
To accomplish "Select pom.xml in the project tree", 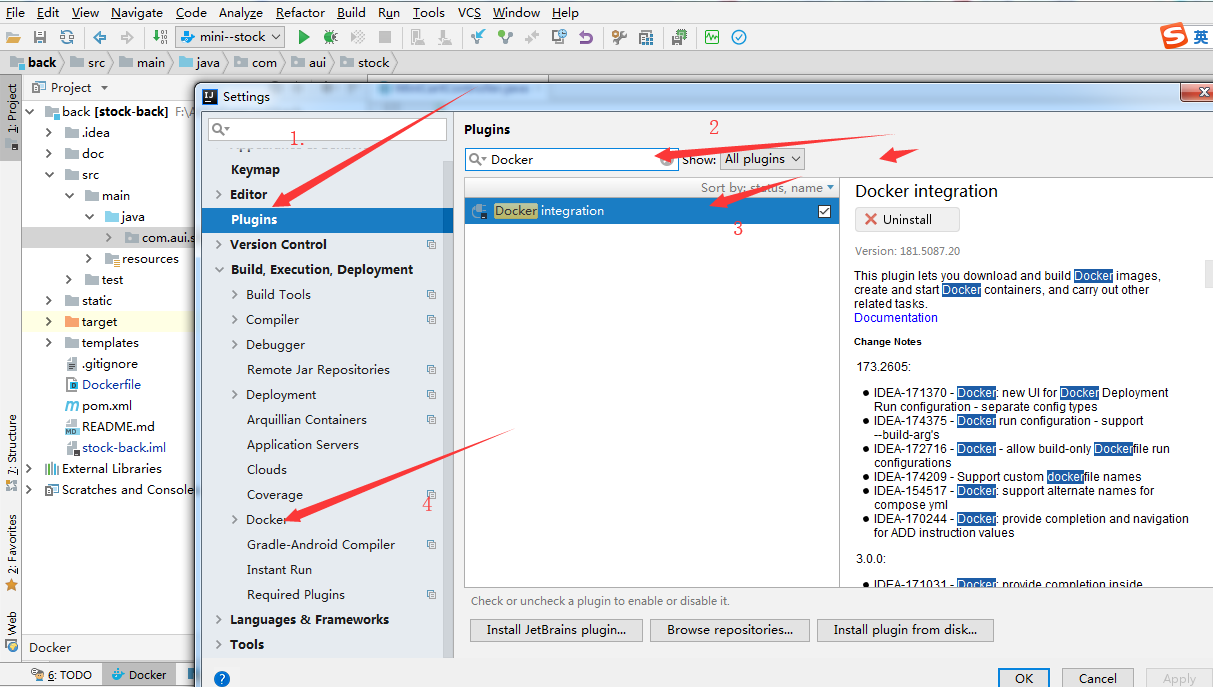I will click(107, 406).
